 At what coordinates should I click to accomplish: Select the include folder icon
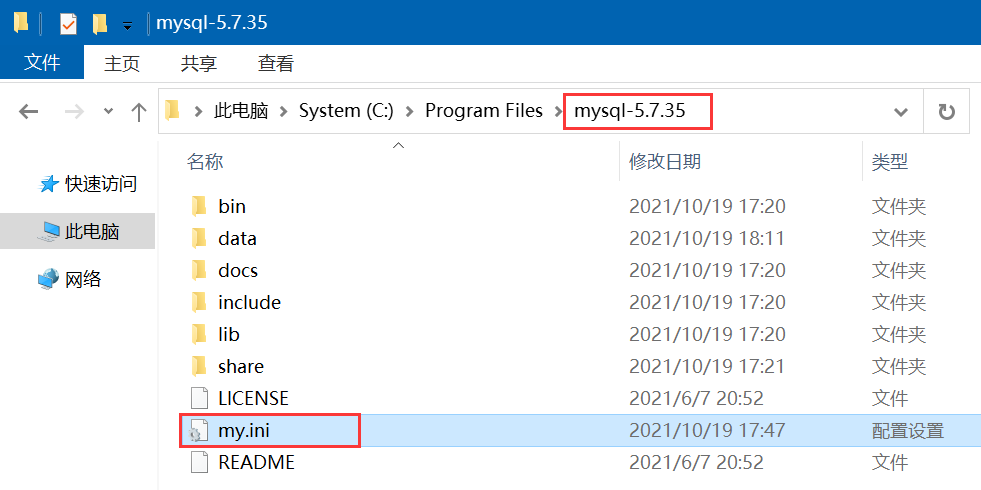199,302
